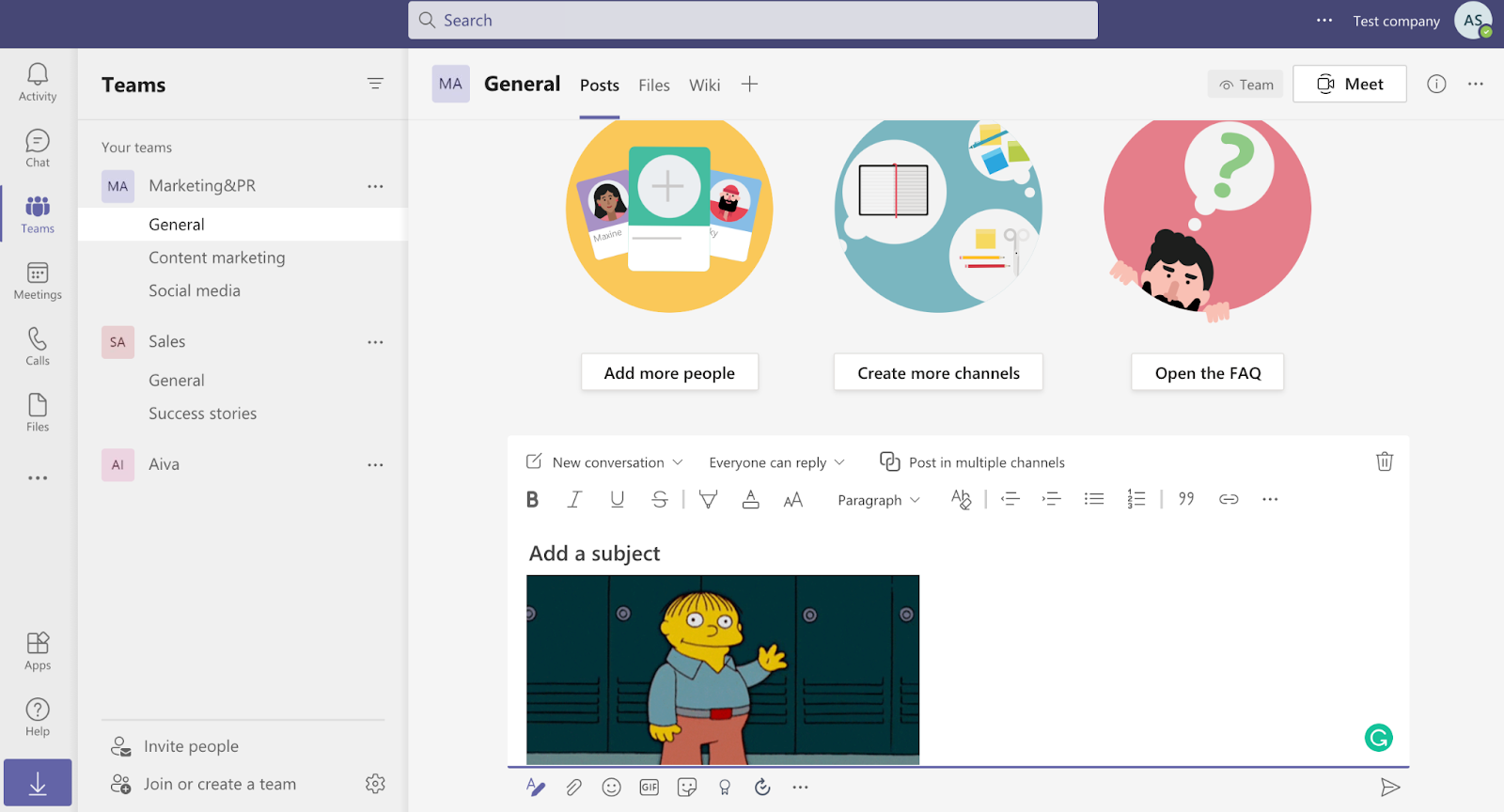Open more options for Marketing&PR team
This screenshot has width=1504, height=812.
click(x=375, y=186)
